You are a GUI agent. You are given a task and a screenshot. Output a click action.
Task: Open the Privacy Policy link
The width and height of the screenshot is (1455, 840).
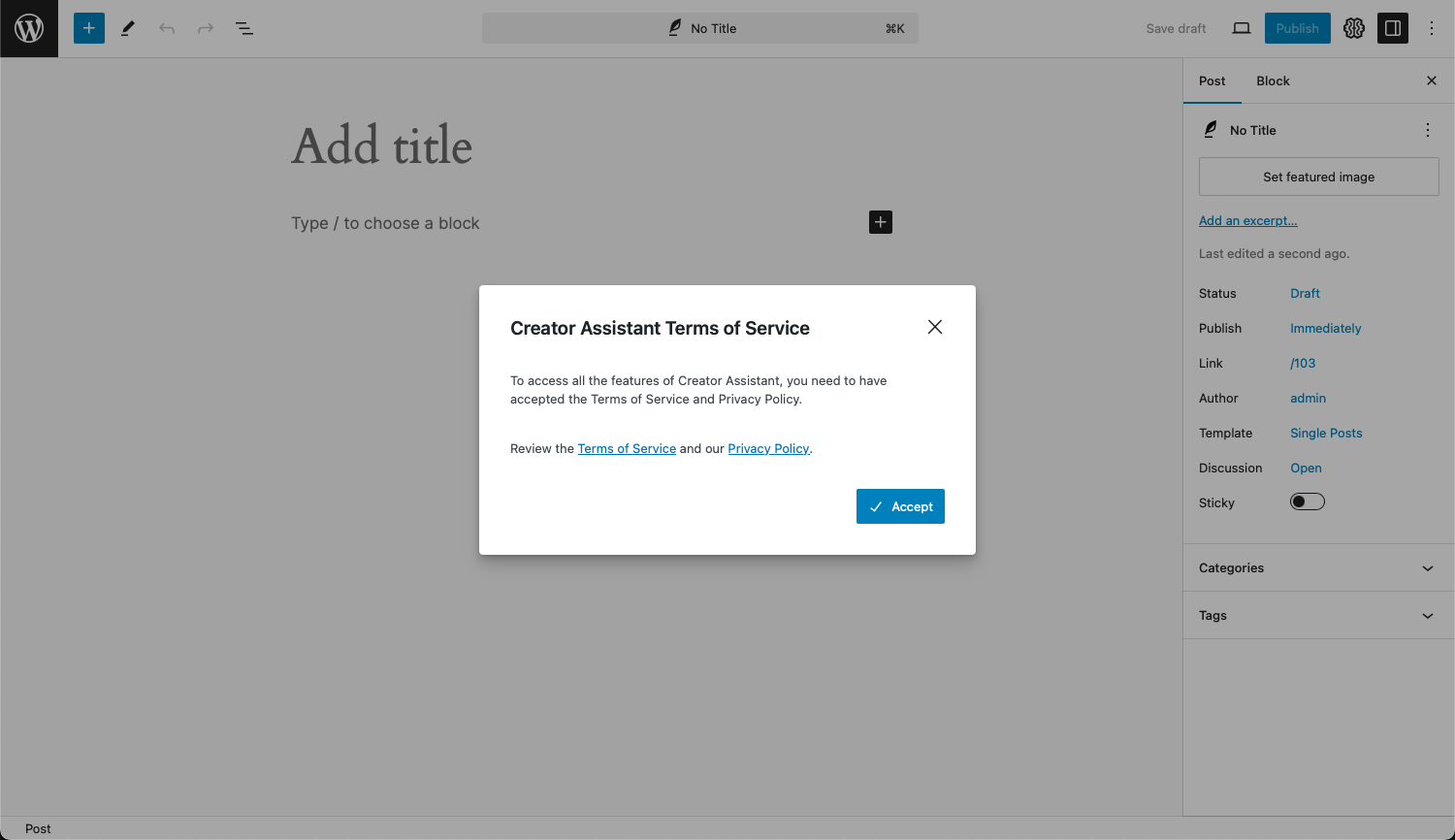pos(768,448)
